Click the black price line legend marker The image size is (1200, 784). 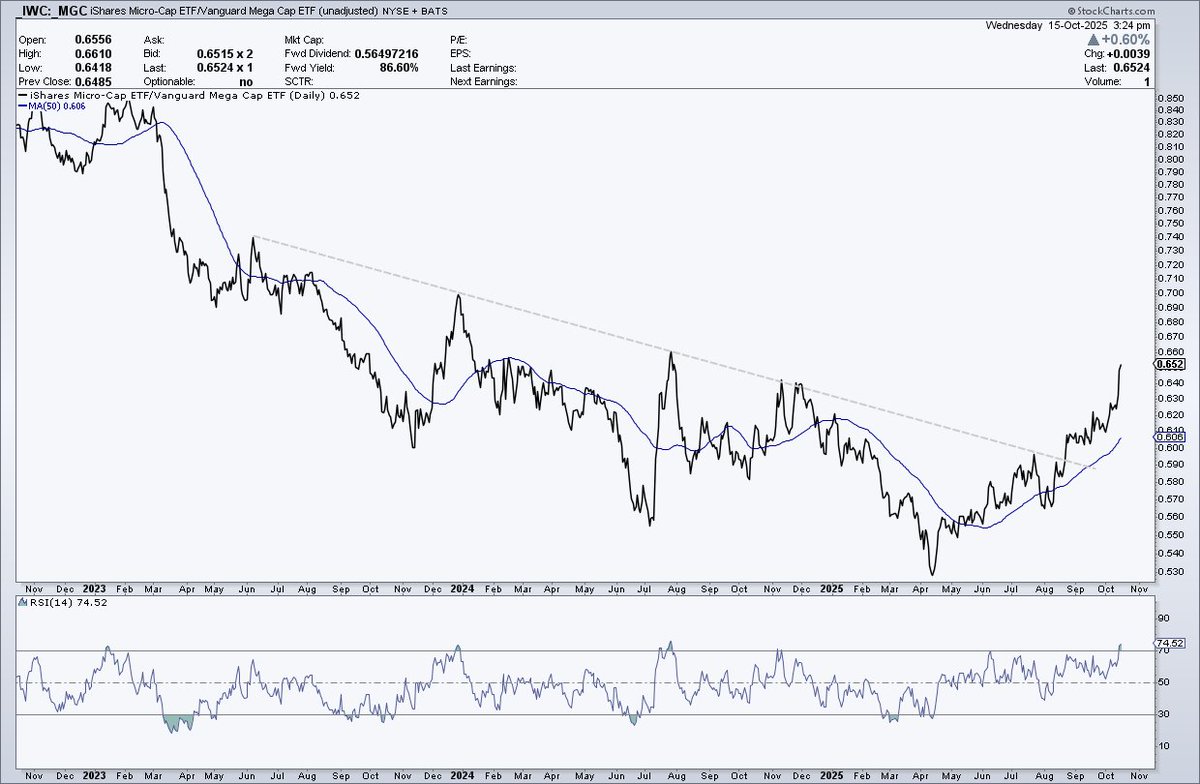[21, 96]
